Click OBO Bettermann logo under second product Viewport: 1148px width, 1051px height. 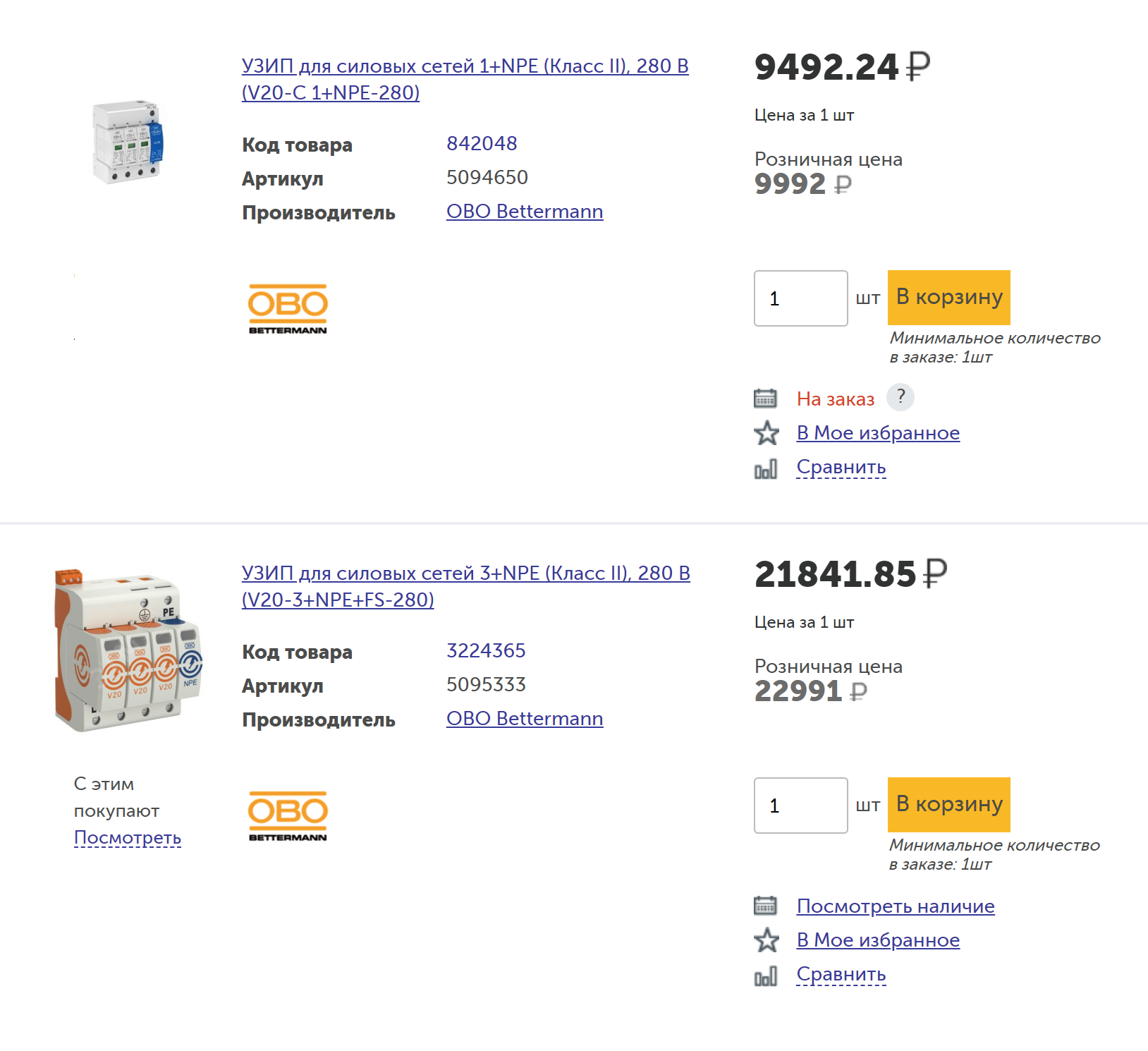point(288,816)
